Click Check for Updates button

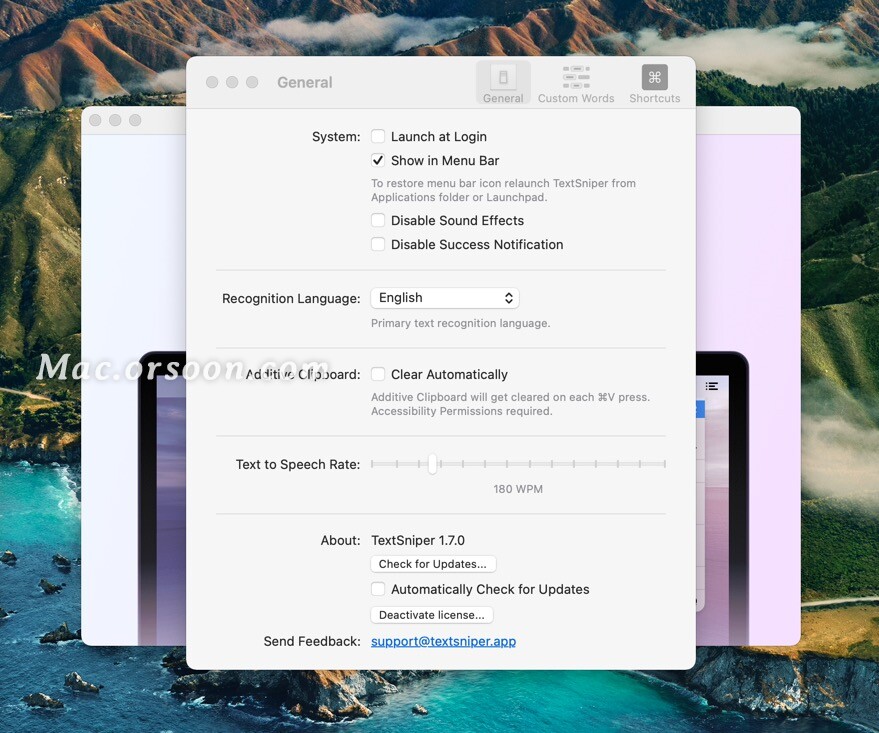click(x=433, y=564)
